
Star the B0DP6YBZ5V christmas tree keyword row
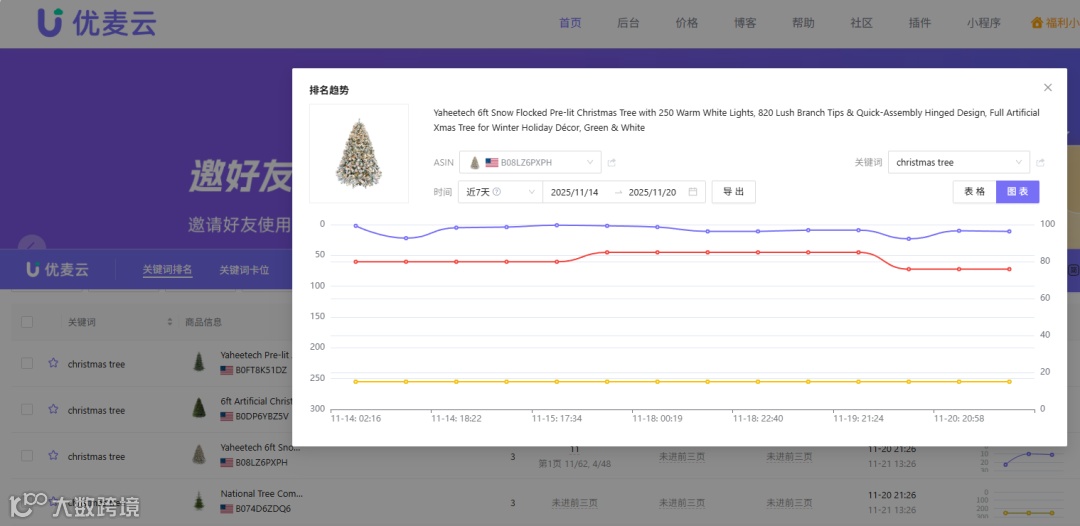click(53, 410)
